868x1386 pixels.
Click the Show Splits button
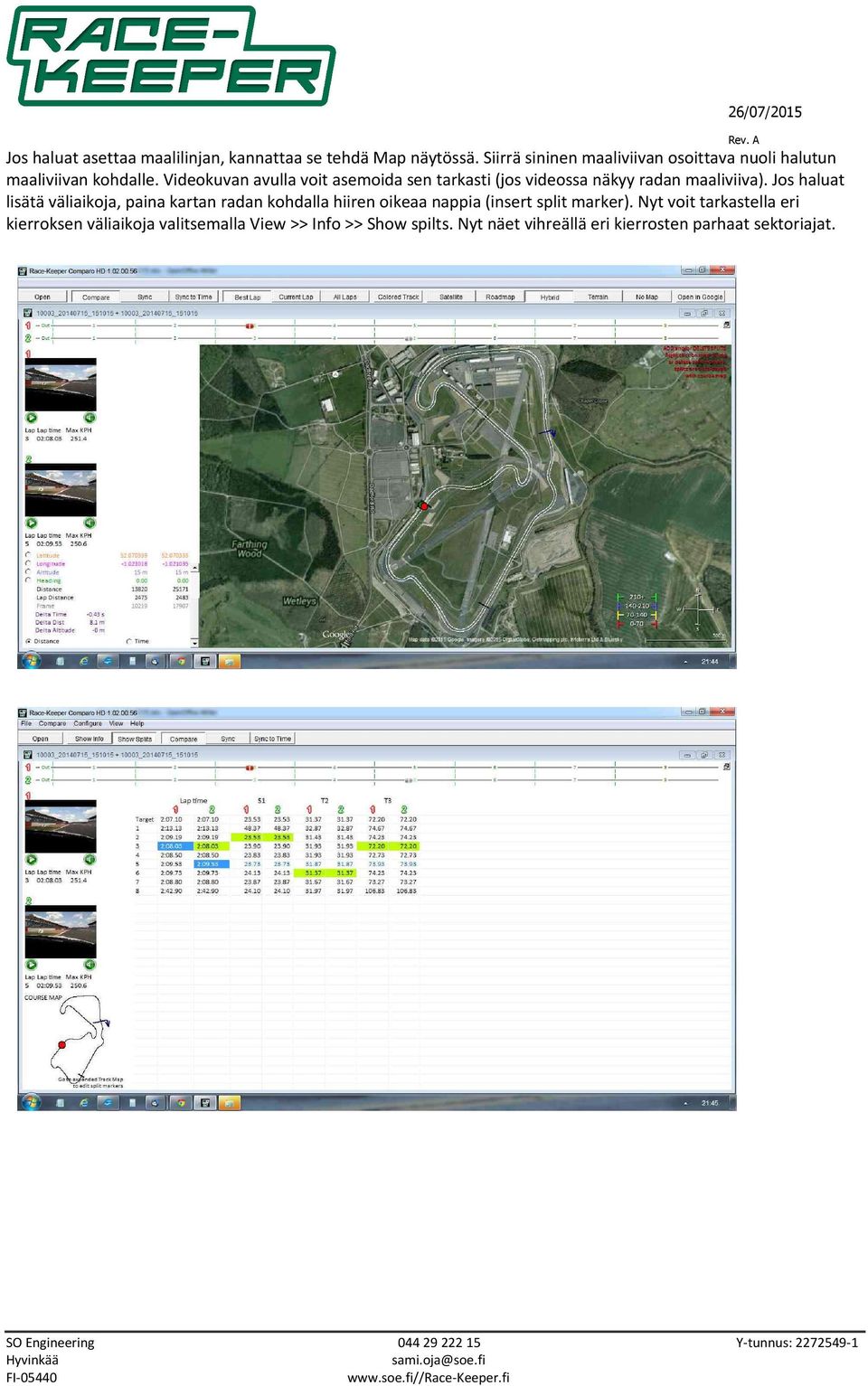coord(135,739)
